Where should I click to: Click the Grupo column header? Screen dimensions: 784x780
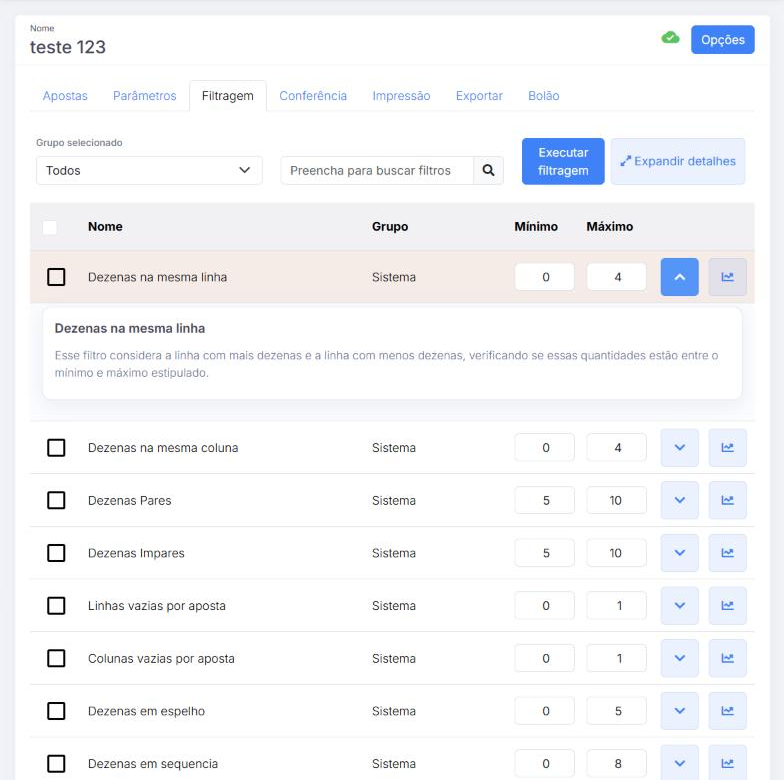click(x=390, y=226)
